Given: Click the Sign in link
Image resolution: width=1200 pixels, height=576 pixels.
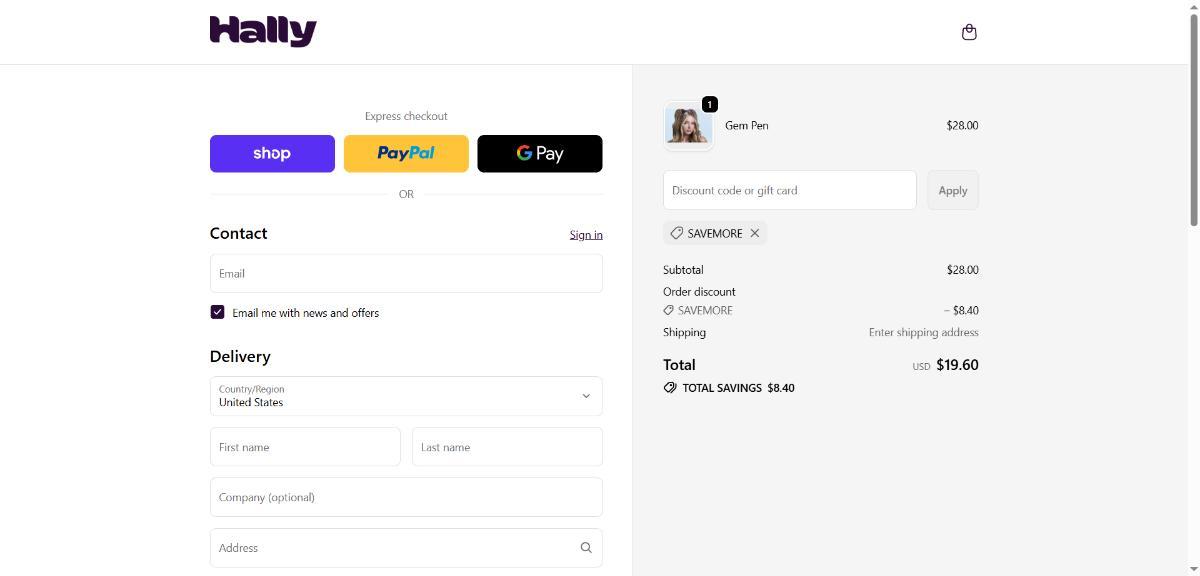Looking at the screenshot, I should tap(586, 235).
